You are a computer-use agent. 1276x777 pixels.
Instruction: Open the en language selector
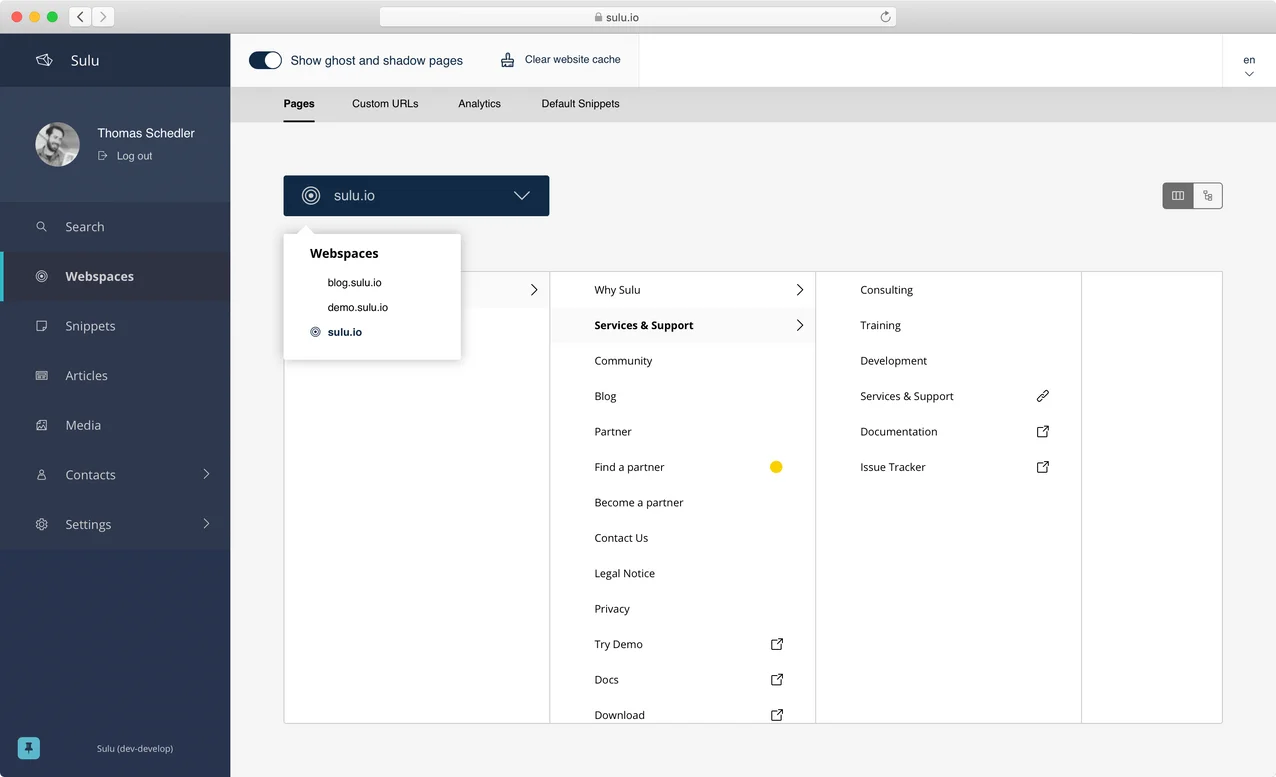[x=1249, y=66]
